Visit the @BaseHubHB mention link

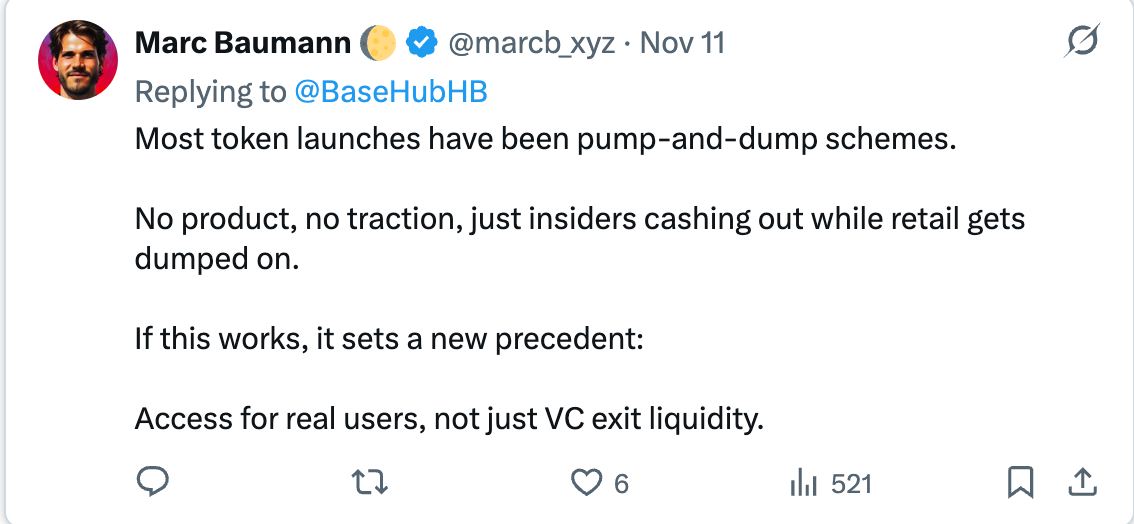(x=391, y=92)
